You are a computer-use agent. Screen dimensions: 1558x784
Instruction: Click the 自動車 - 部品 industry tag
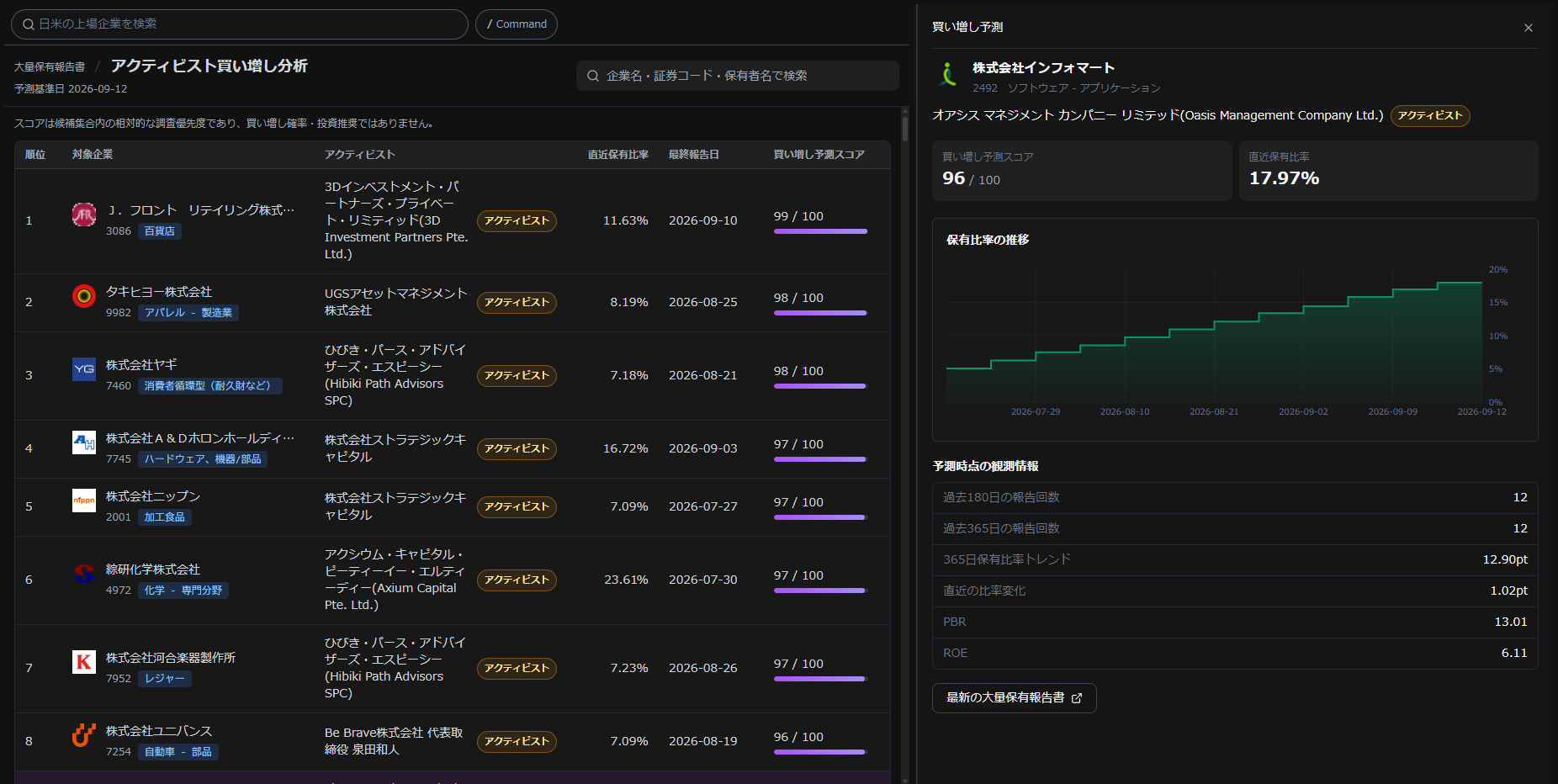point(178,752)
